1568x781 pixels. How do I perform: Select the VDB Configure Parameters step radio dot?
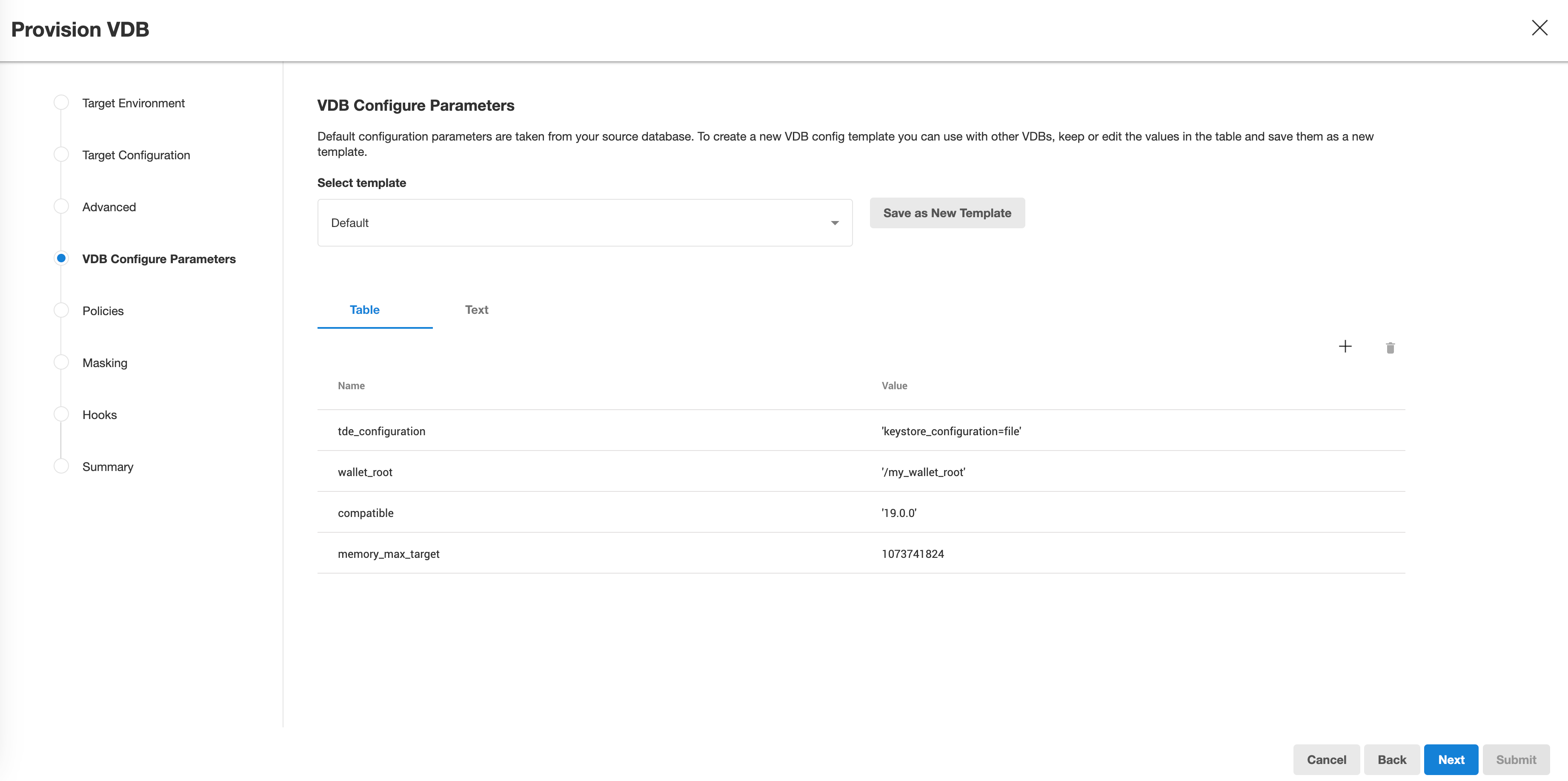[x=61, y=258]
